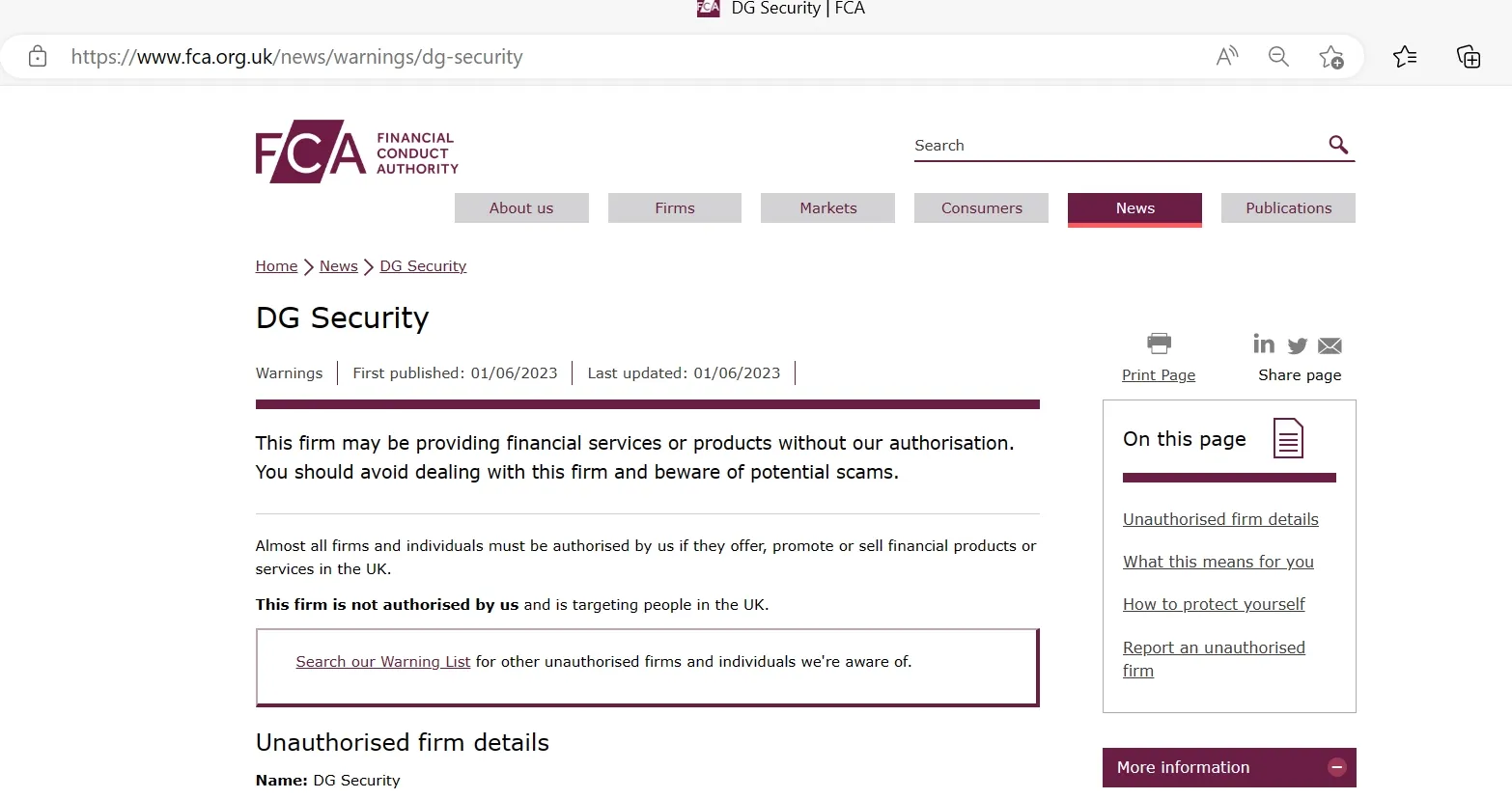1512x799 pixels.
Task: Open browser read aloud icon
Action: [1227, 56]
